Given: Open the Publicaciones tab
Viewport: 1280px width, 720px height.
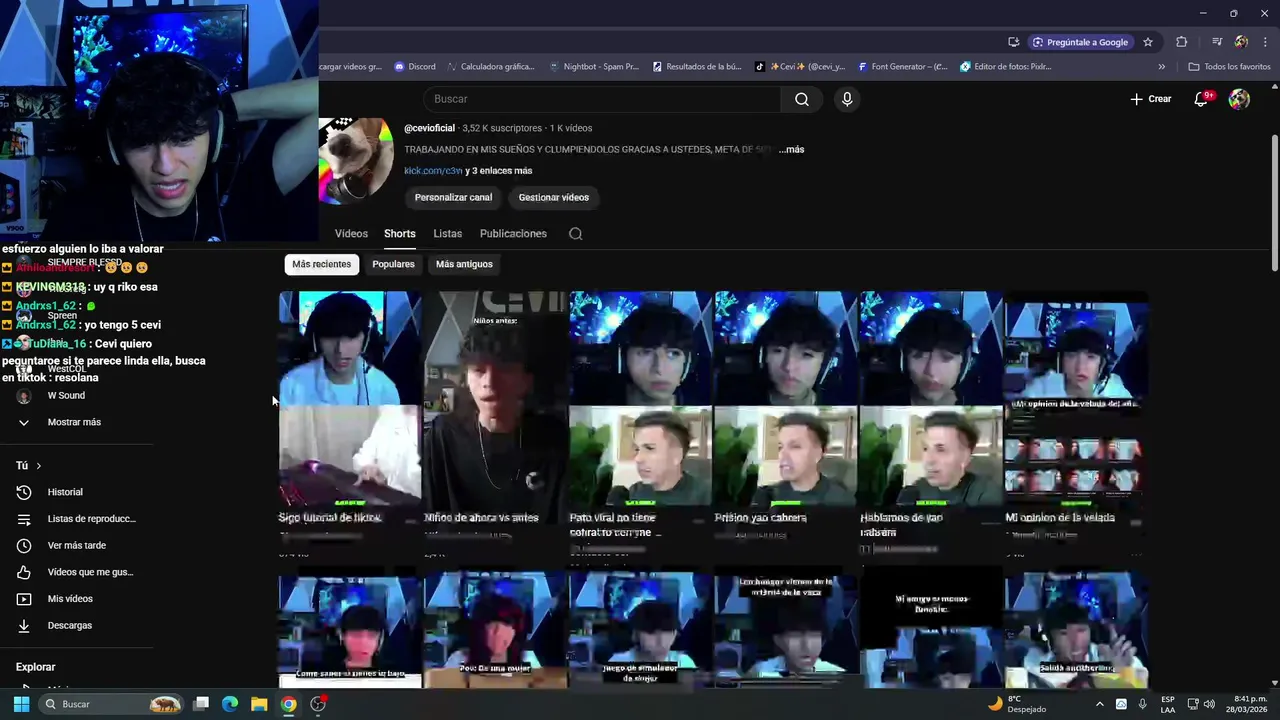Looking at the screenshot, I should (x=513, y=234).
